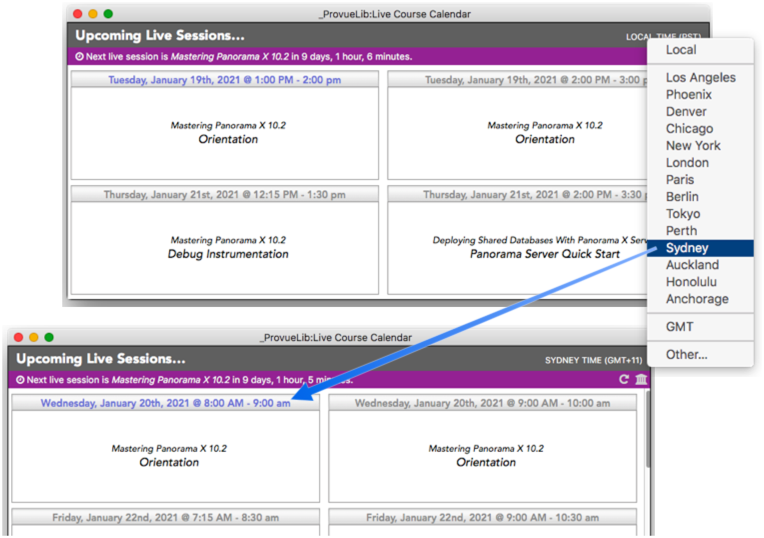This screenshot has width=764, height=538.
Task: Select Denver in the time zone menu
Action: pyautogui.click(x=700, y=112)
